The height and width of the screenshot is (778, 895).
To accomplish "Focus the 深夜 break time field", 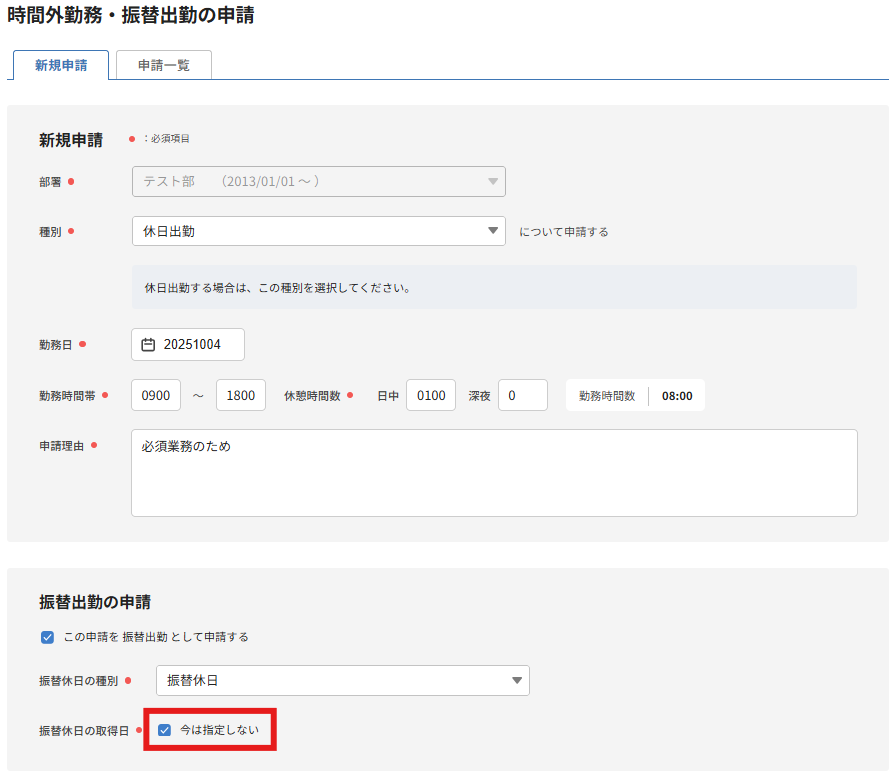I will pyautogui.click(x=522, y=395).
